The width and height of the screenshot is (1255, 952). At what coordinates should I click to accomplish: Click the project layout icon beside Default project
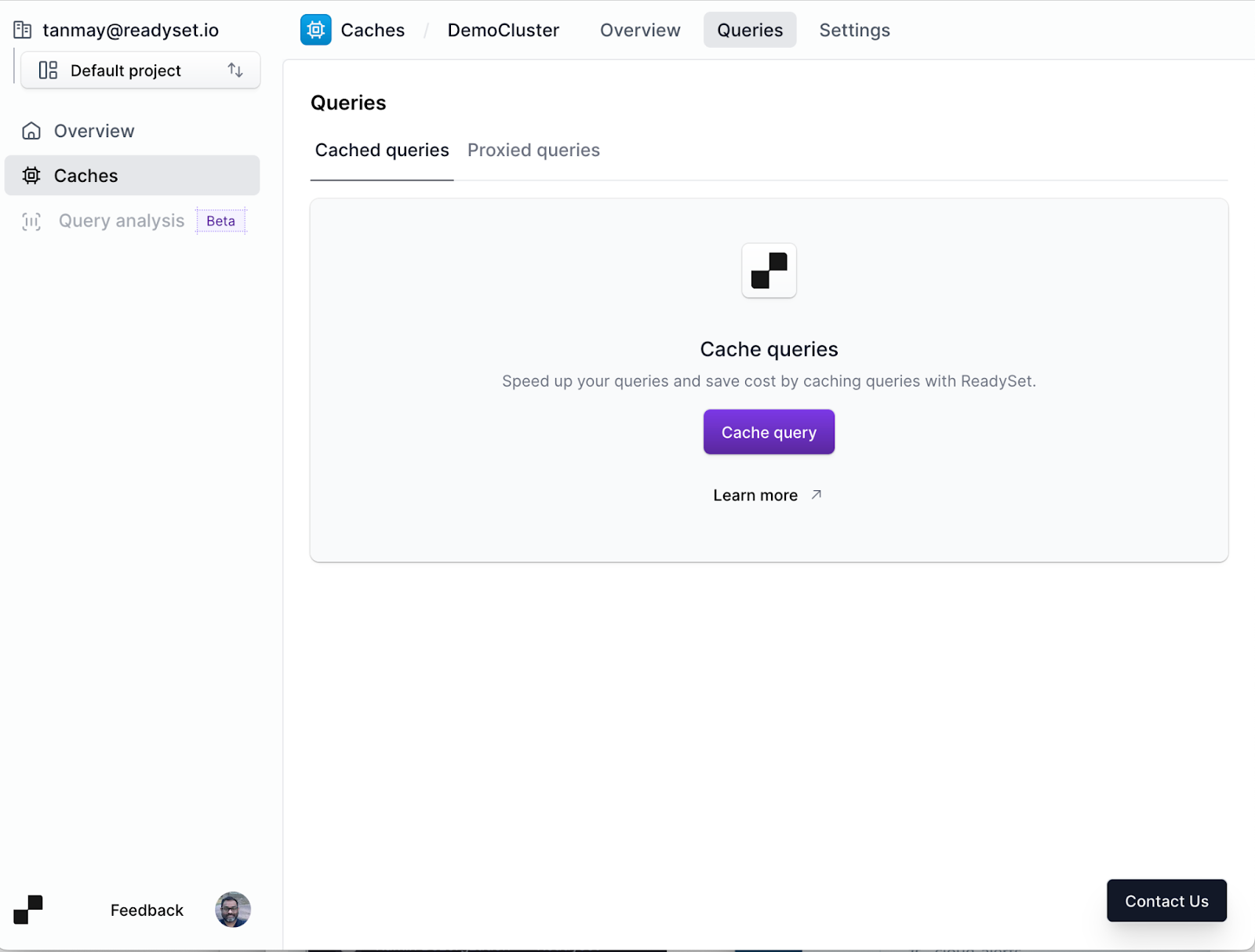pyautogui.click(x=48, y=71)
